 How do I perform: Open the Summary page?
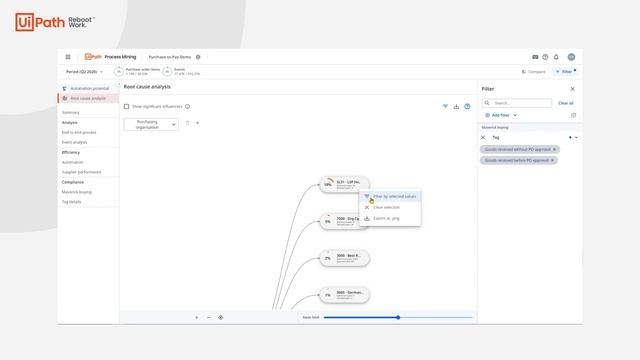click(71, 112)
